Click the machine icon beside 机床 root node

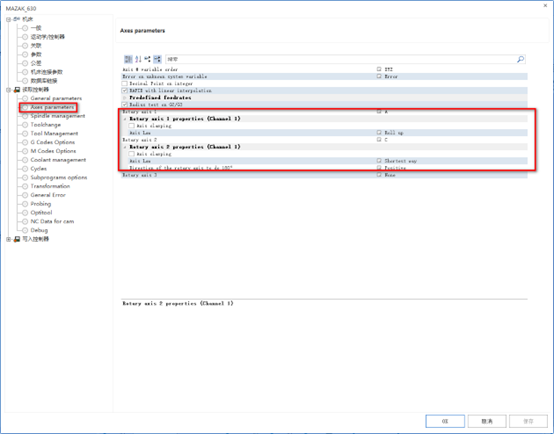pos(17,19)
